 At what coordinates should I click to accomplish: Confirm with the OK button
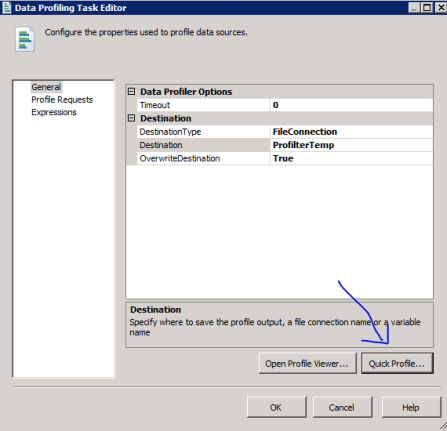coord(276,407)
